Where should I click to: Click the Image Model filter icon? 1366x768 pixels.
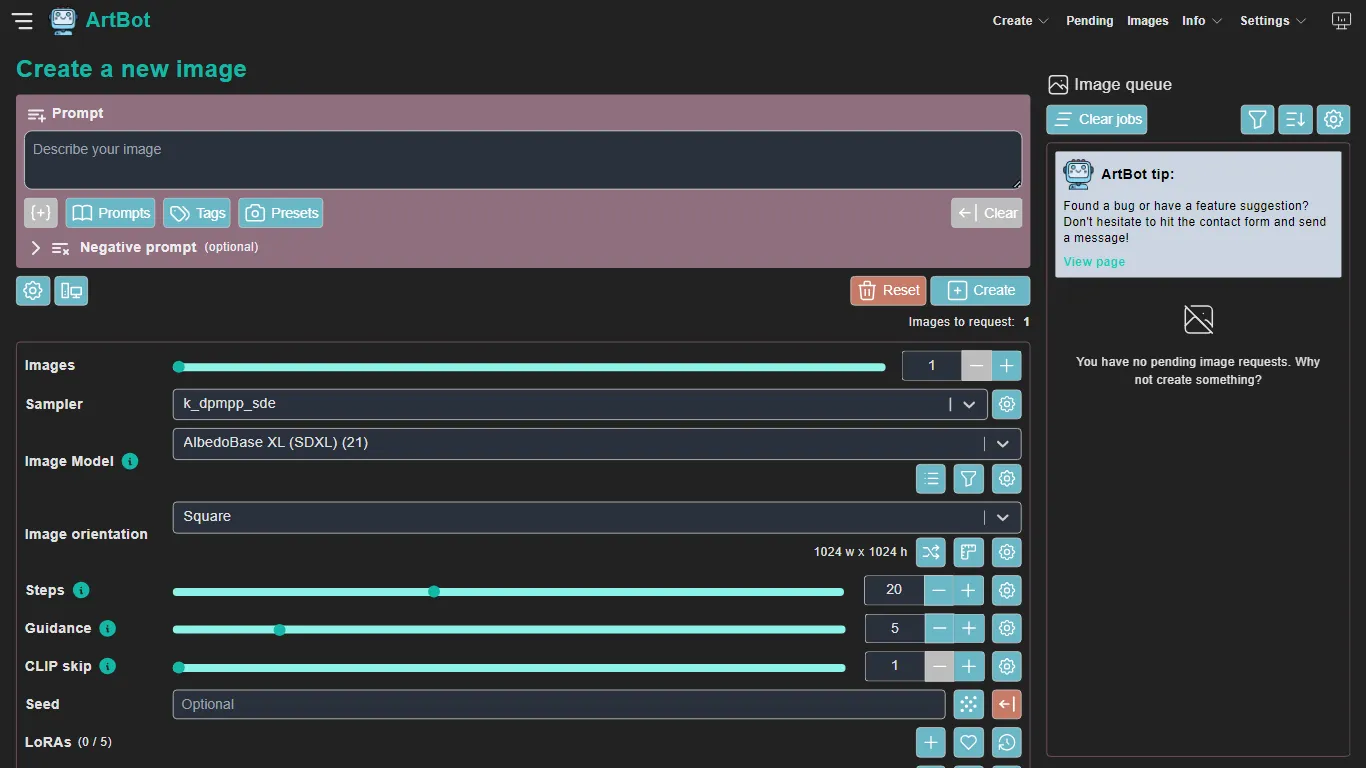coord(968,479)
